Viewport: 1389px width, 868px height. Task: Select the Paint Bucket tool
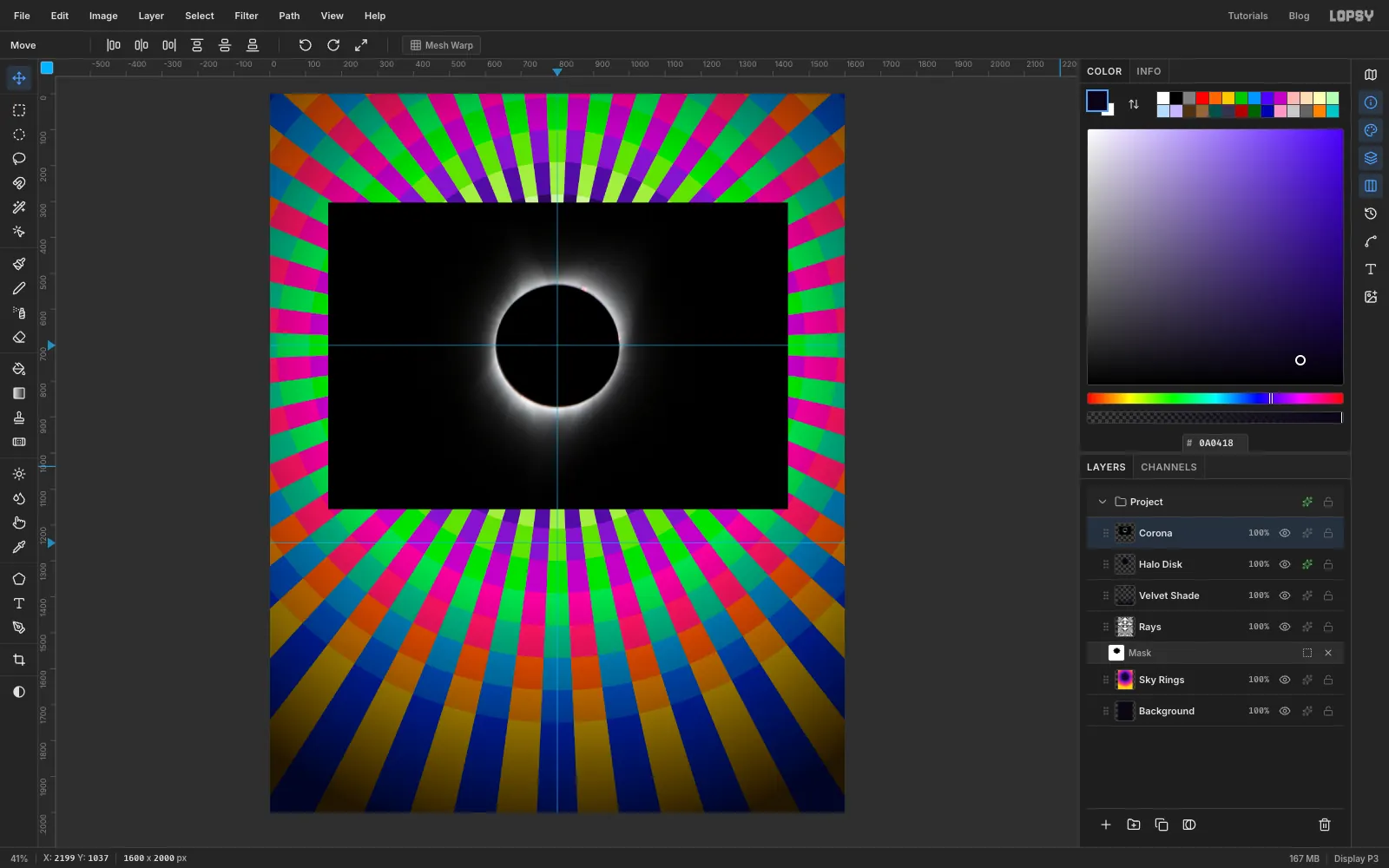[19, 369]
